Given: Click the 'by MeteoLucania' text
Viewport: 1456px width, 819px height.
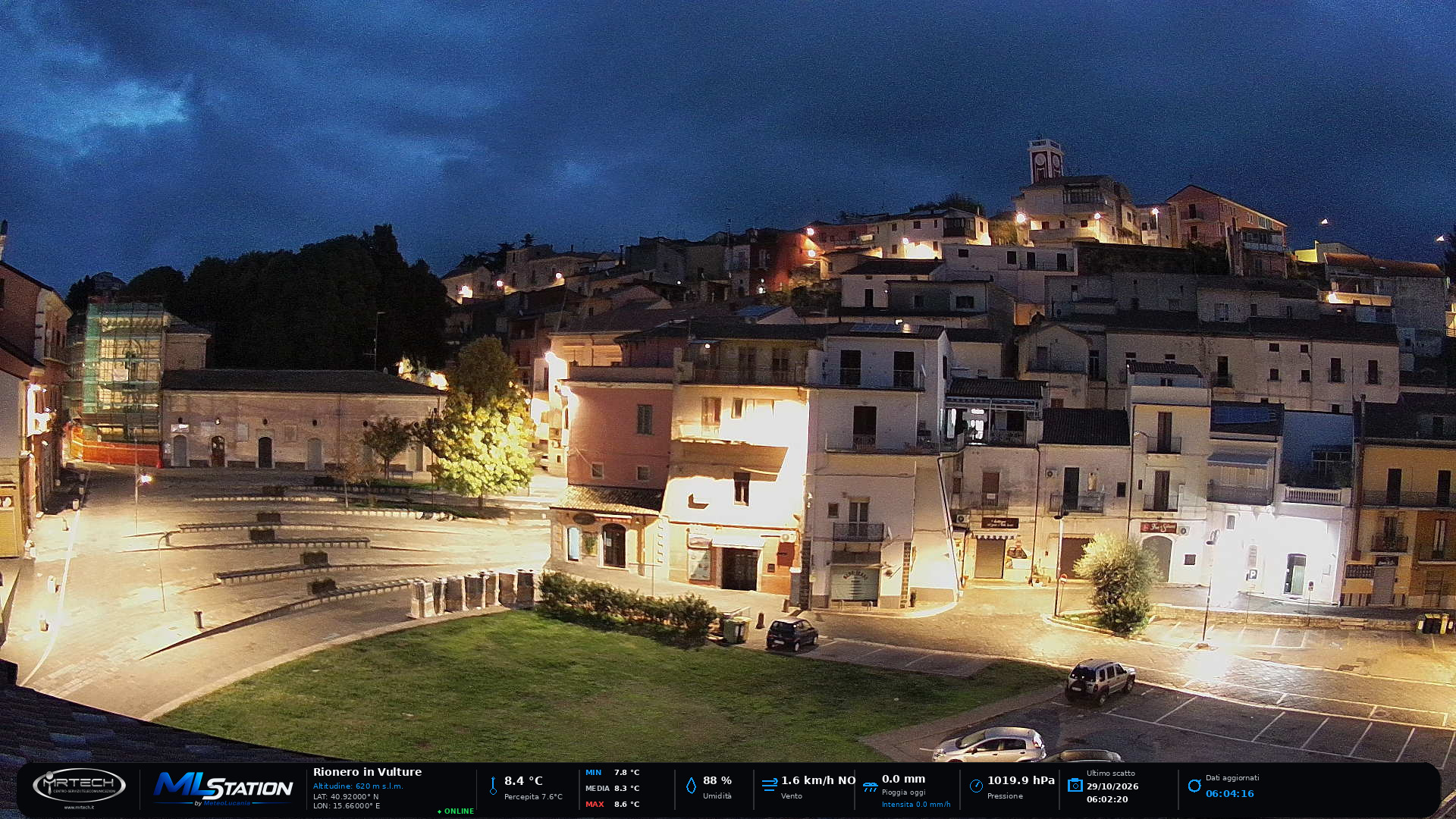Looking at the screenshot, I should (x=222, y=804).
